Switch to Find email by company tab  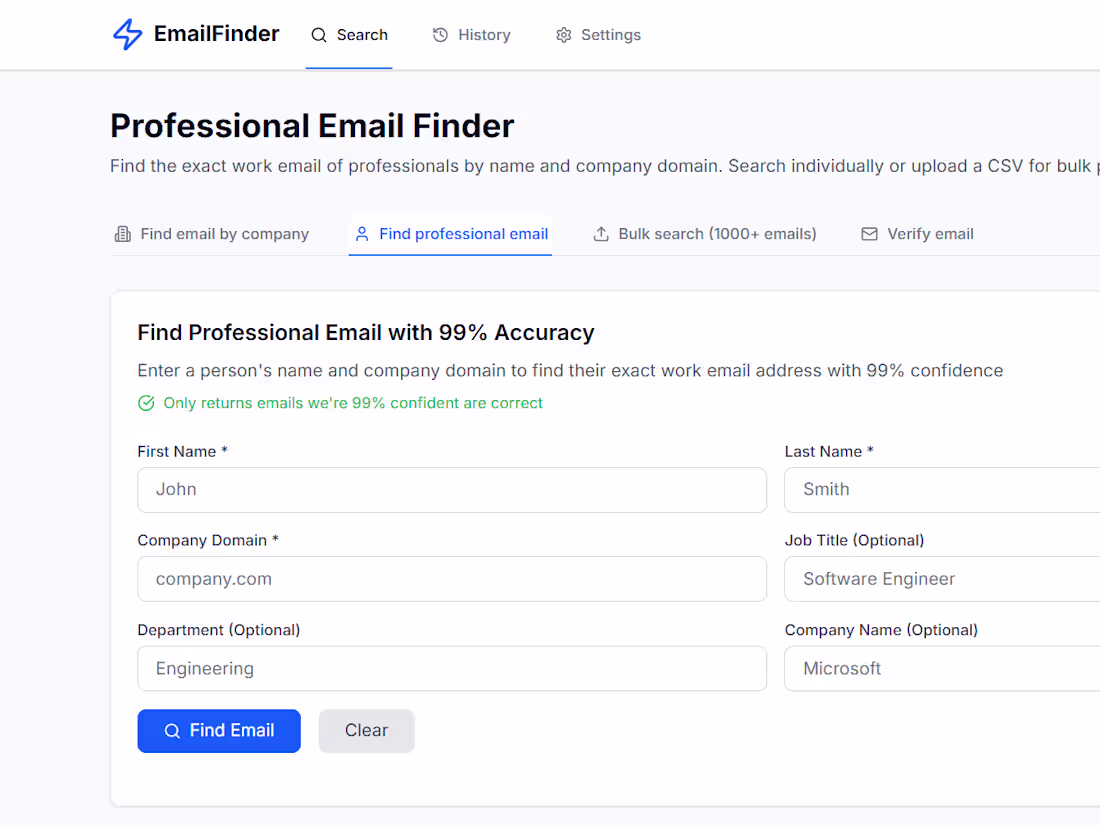click(x=211, y=234)
